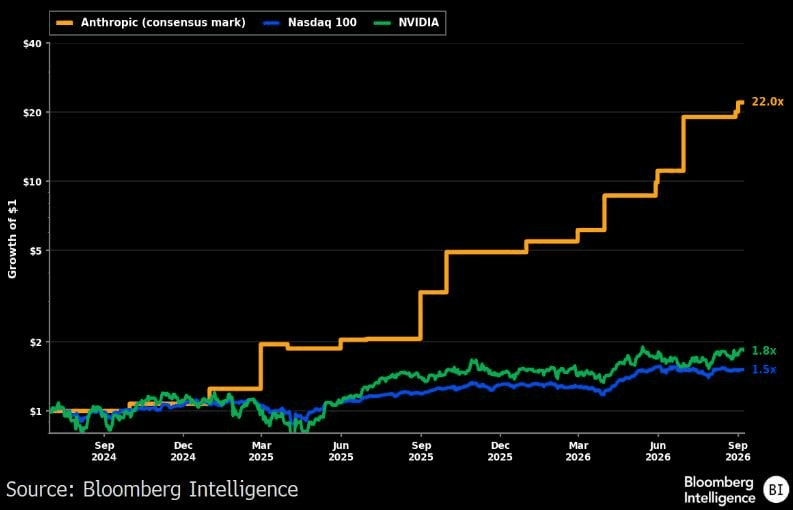
Task: Click the circular BI logo icon
Action: tap(775, 490)
